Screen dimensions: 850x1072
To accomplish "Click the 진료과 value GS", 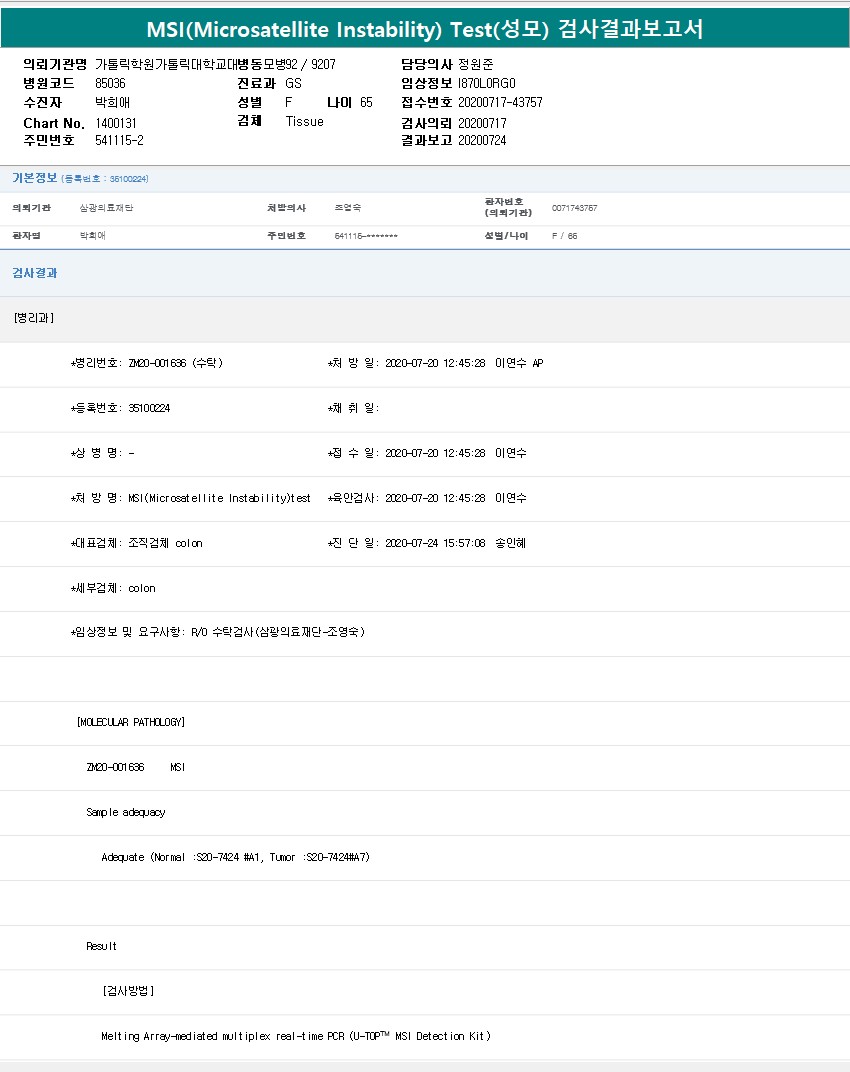I will [x=293, y=83].
